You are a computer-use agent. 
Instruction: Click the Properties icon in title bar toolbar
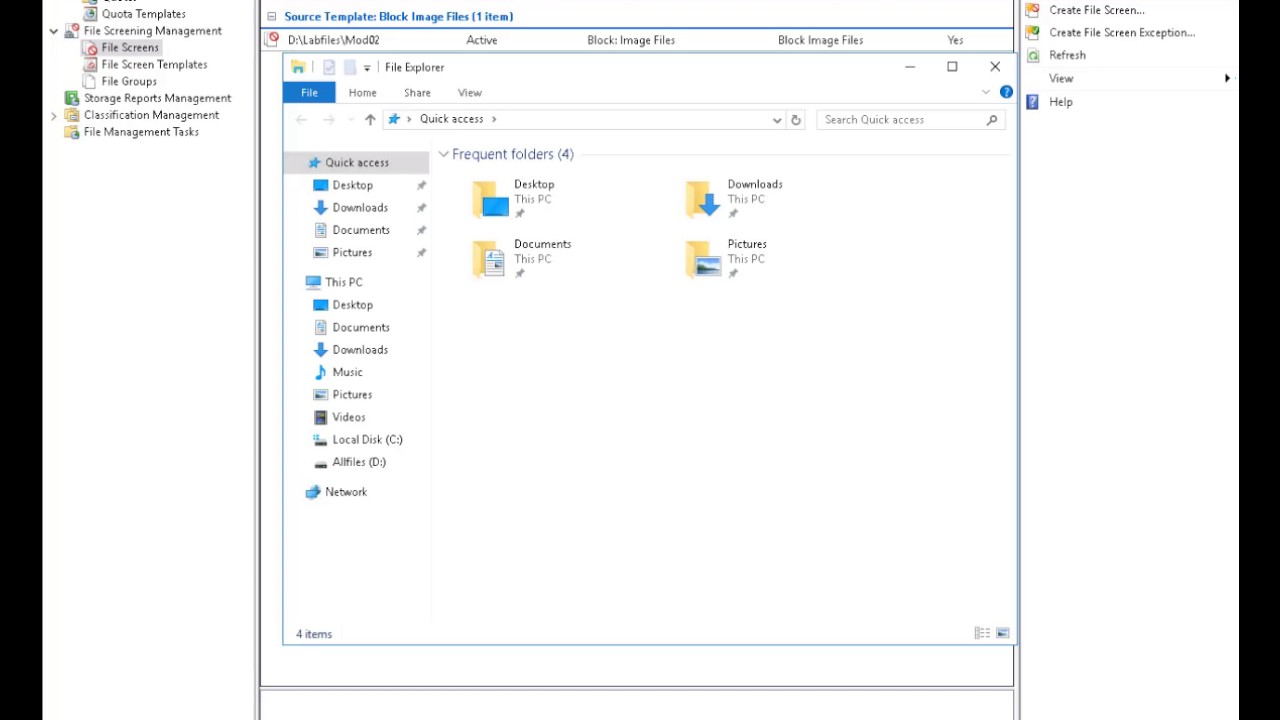[329, 67]
